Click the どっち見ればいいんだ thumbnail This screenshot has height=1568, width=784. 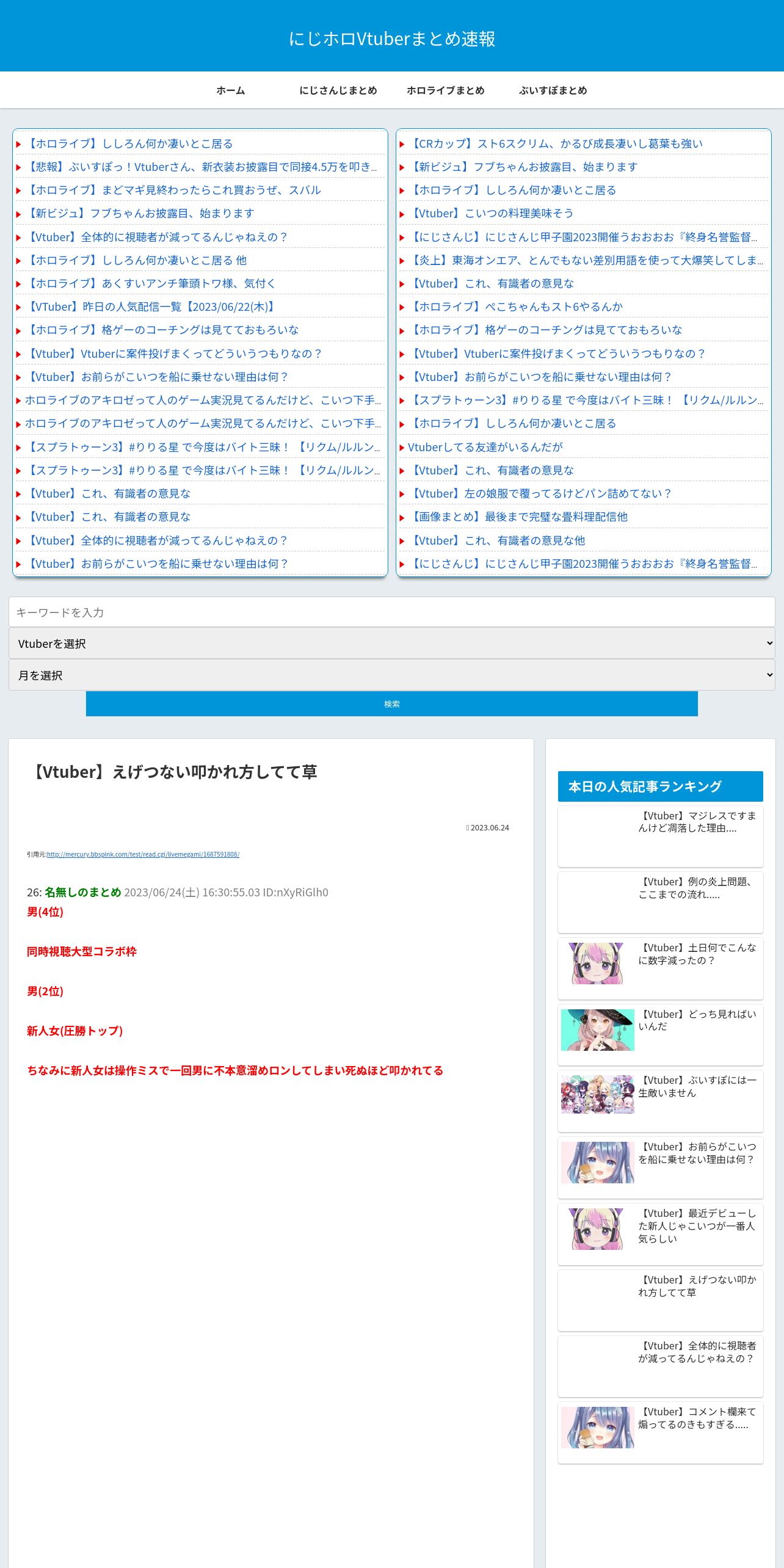(x=597, y=1029)
